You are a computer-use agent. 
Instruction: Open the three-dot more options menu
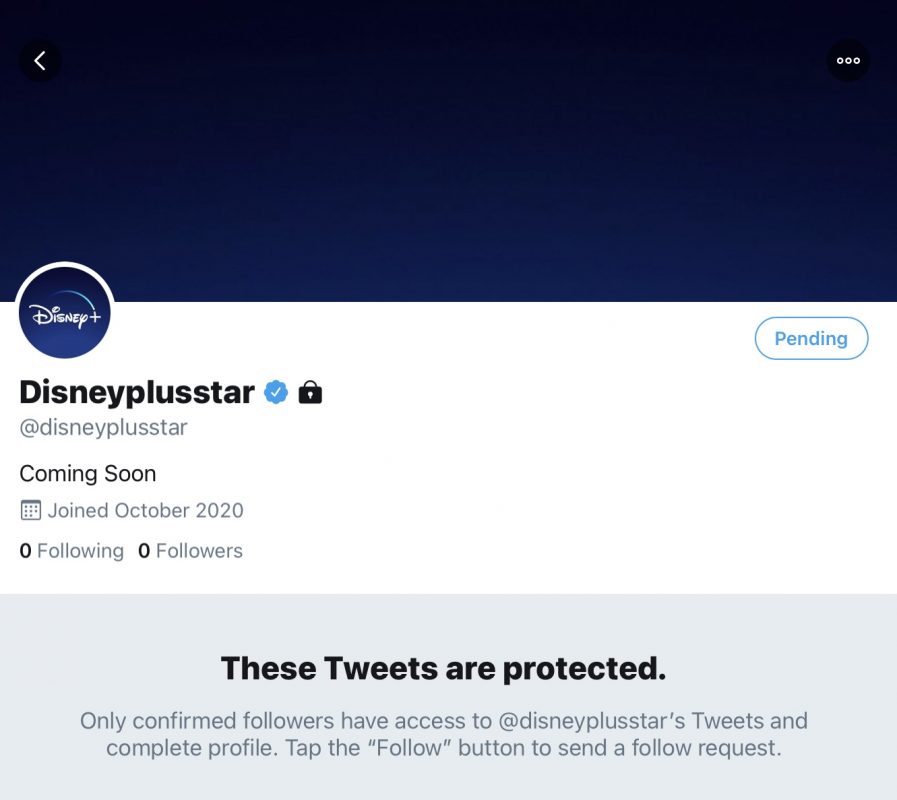(848, 61)
